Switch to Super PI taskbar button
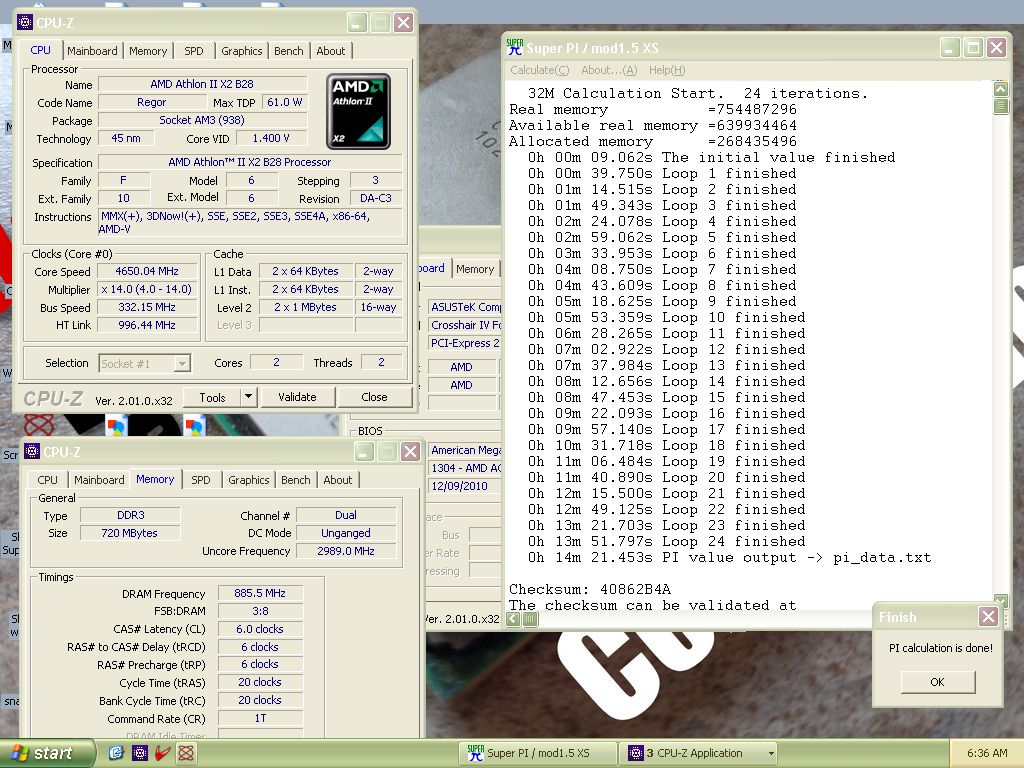 538,753
